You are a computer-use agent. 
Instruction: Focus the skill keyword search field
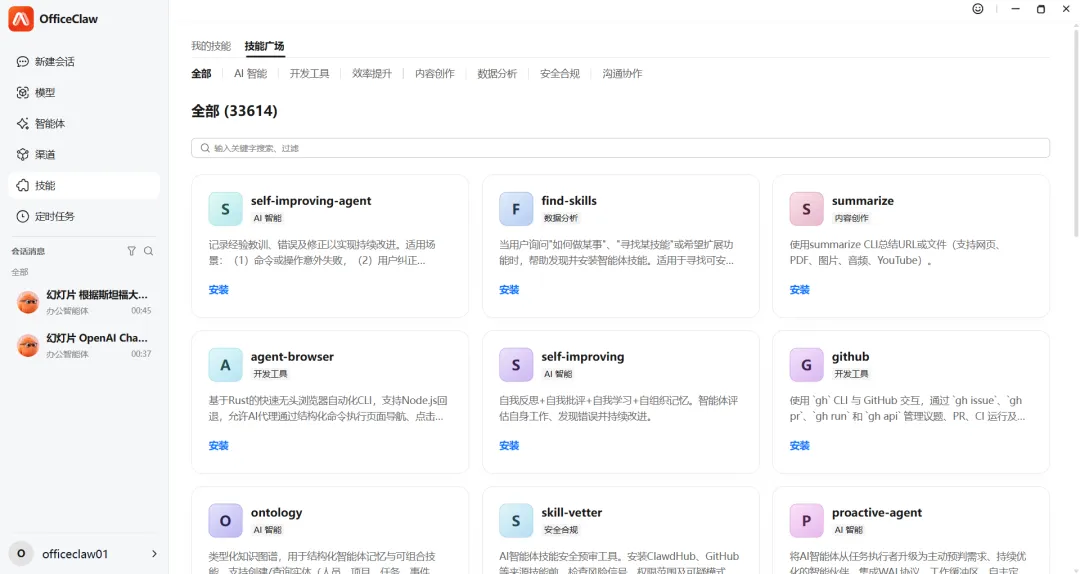pyautogui.click(x=620, y=148)
